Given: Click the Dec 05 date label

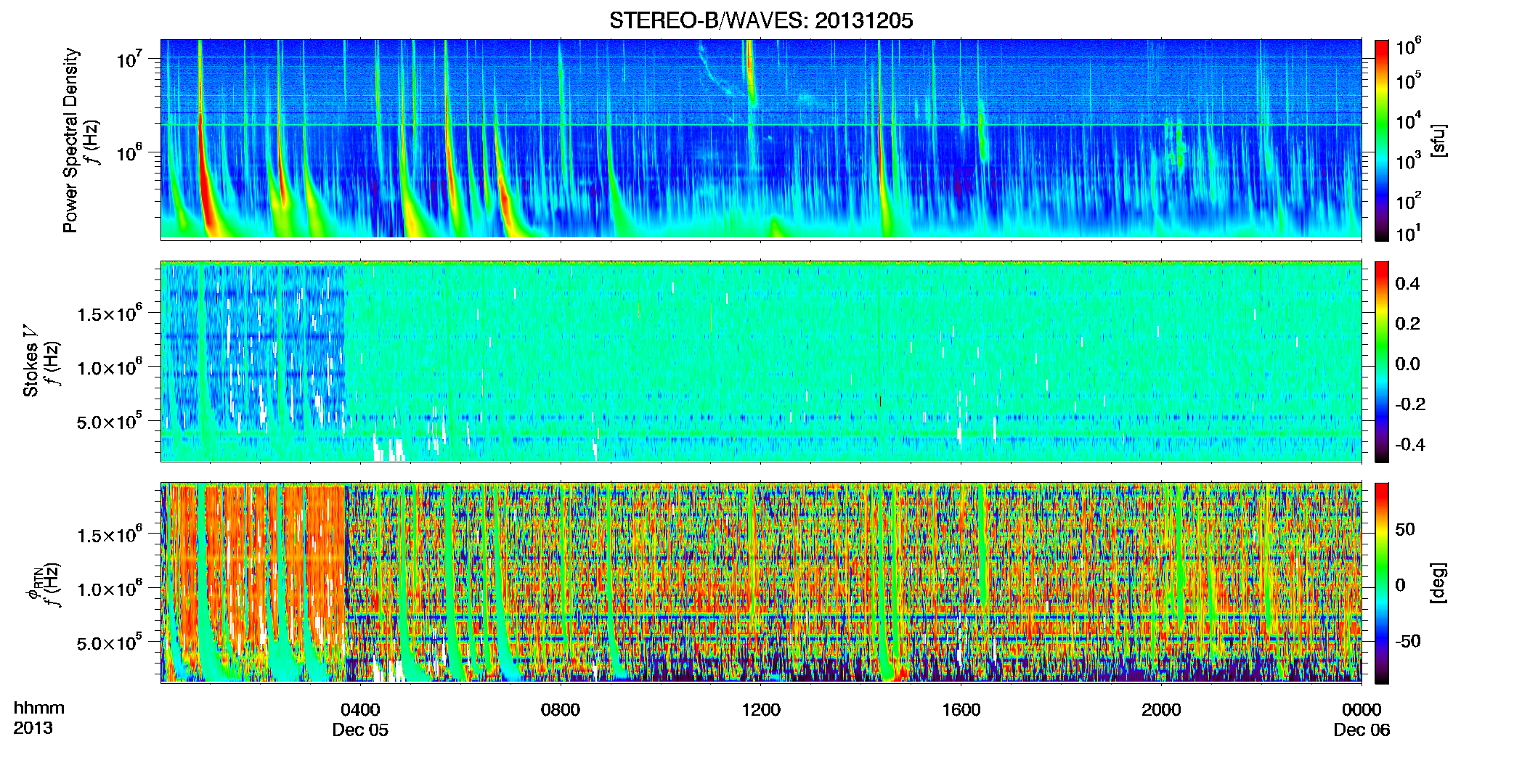Looking at the screenshot, I should pyautogui.click(x=360, y=730).
